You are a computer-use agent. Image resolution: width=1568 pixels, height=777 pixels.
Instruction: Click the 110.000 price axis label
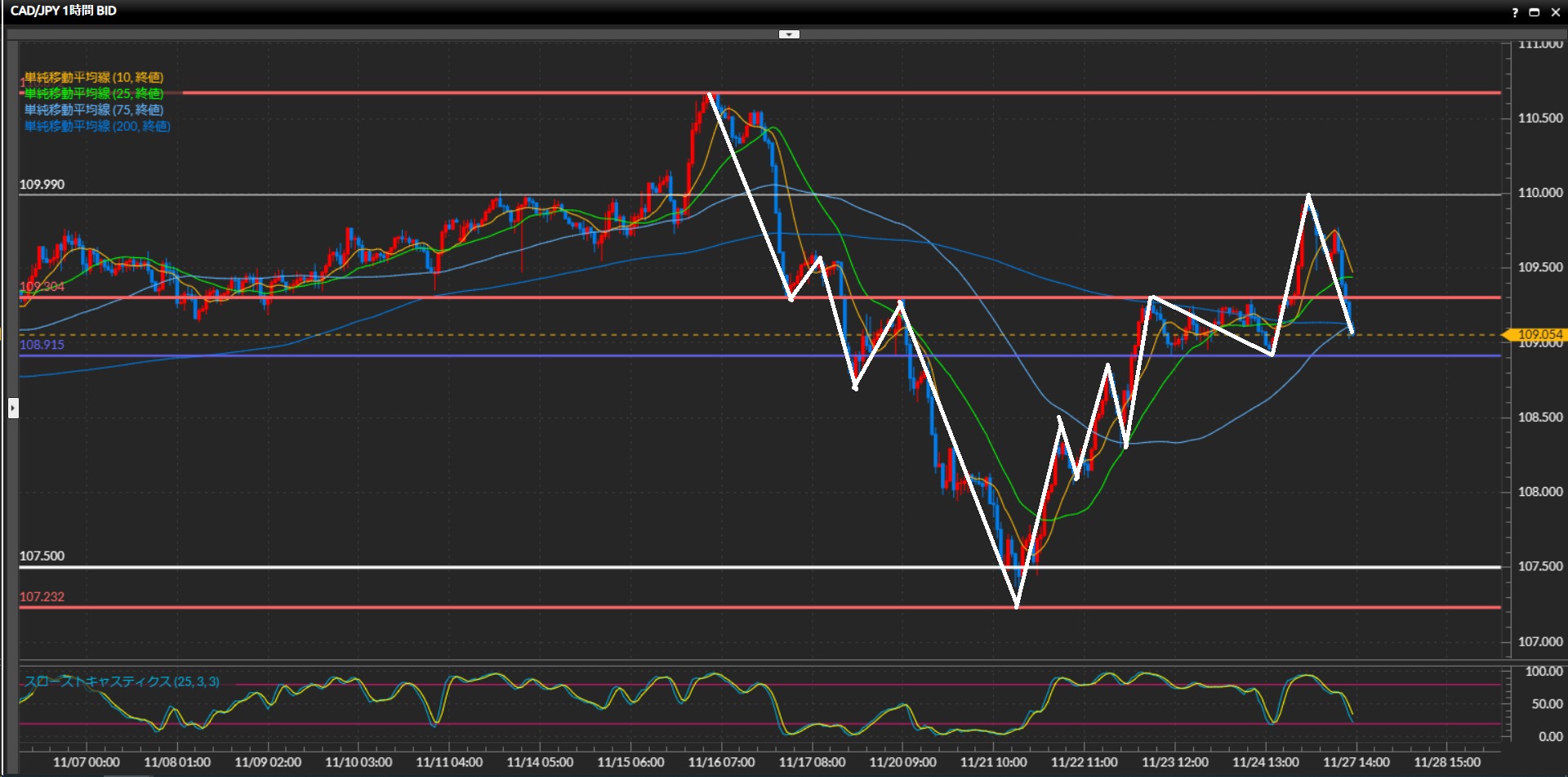coord(1539,193)
